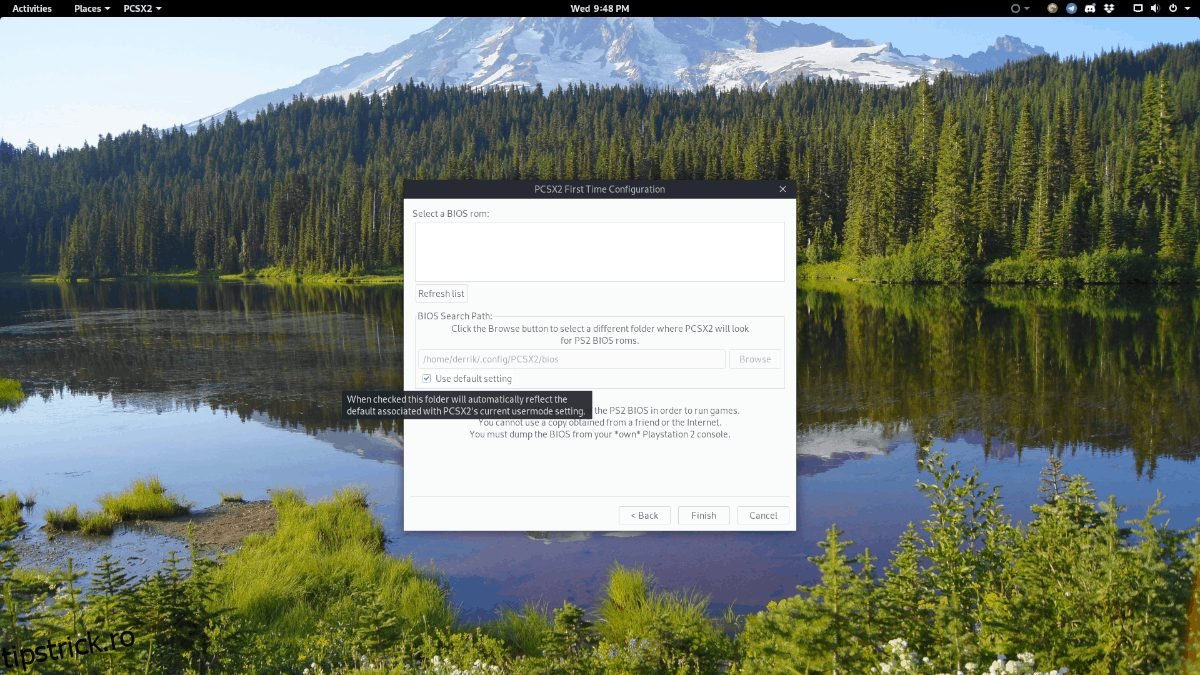Click the round brown tray icon left of Telegram
Image resolution: width=1200 pixels, height=675 pixels.
[x=1052, y=8]
